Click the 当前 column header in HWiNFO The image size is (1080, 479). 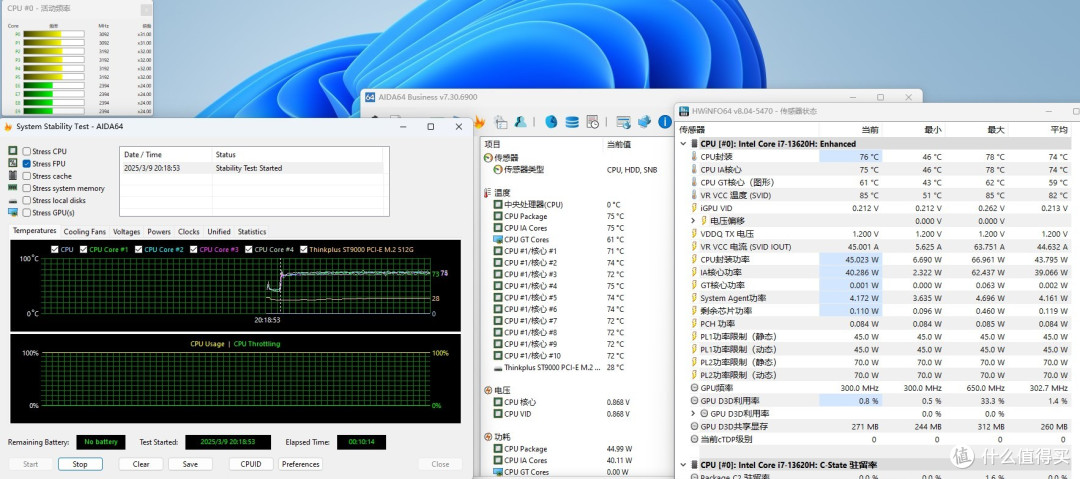pos(849,130)
